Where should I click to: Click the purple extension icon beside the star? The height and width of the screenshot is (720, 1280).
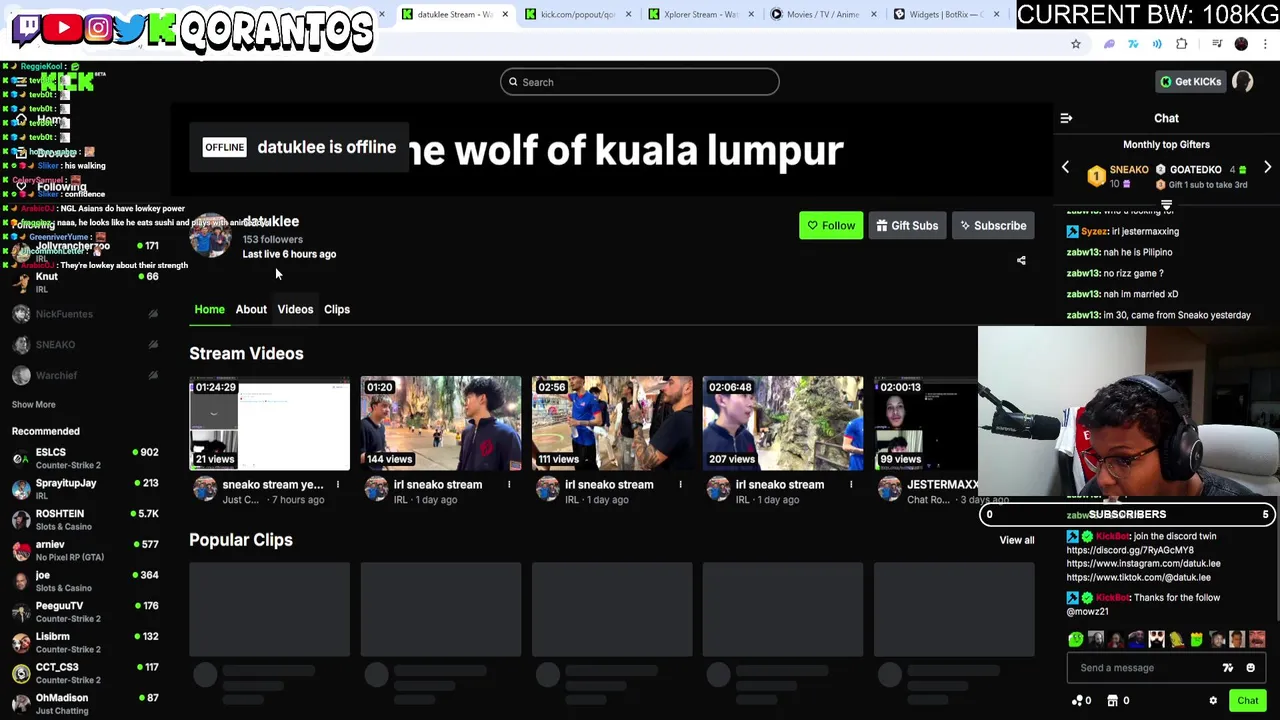(x=1109, y=44)
